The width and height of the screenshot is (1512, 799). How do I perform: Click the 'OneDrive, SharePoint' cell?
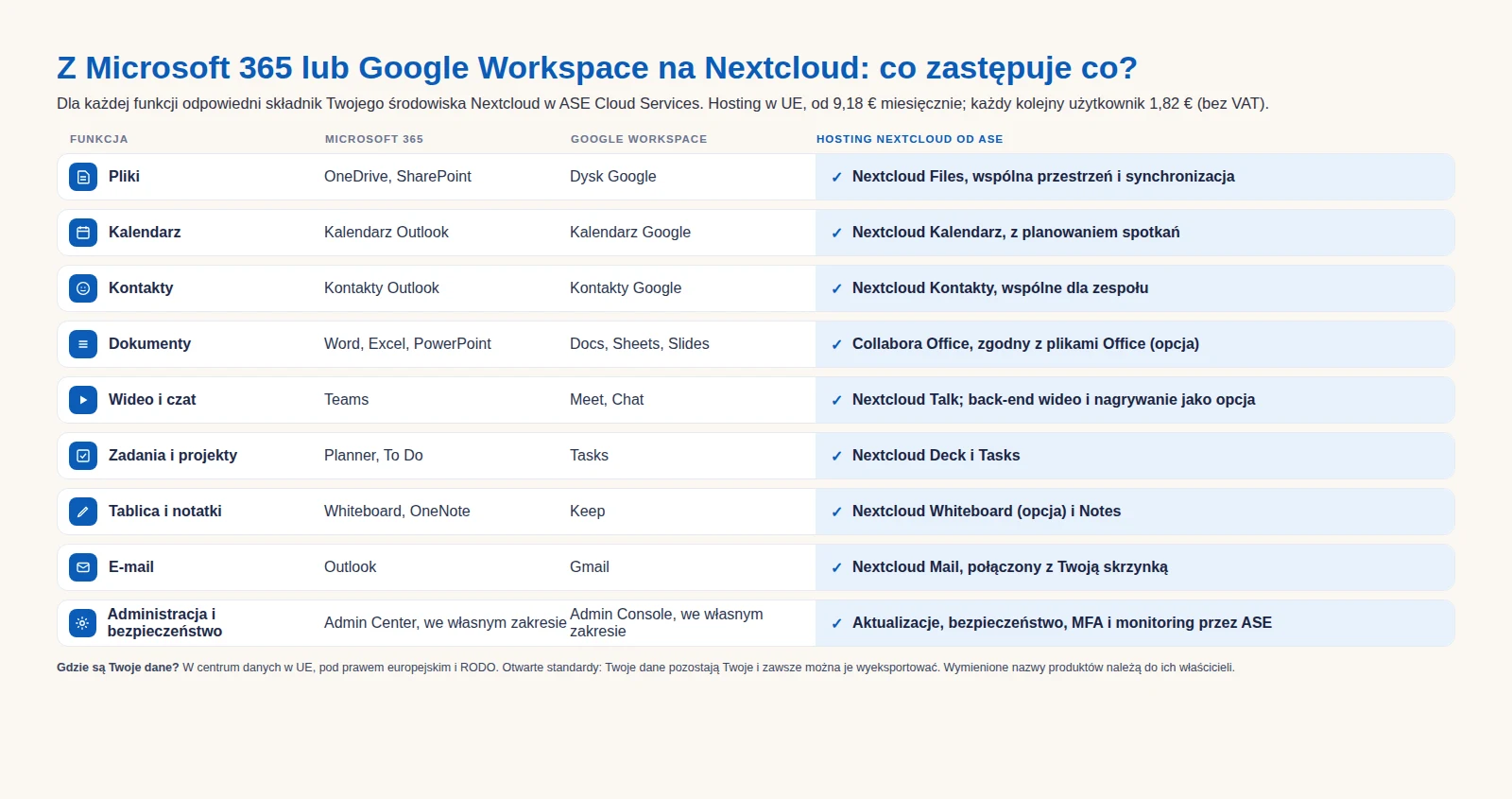[x=398, y=177]
